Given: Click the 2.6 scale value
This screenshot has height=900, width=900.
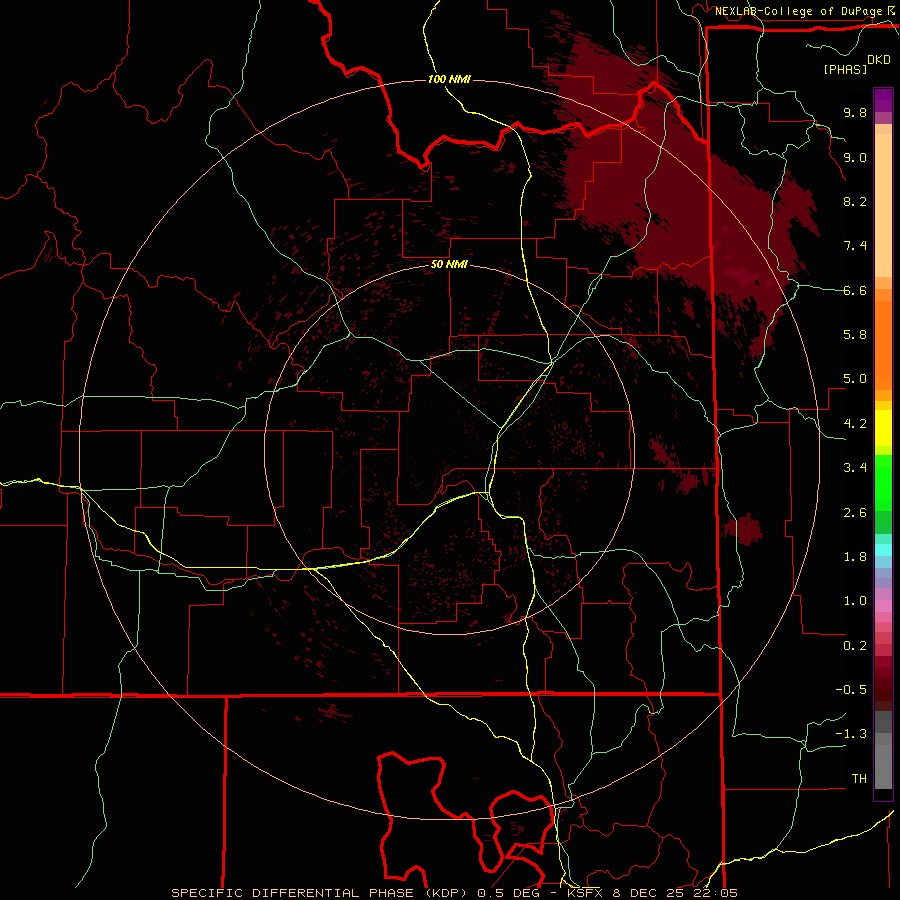Looking at the screenshot, I should tap(855, 513).
